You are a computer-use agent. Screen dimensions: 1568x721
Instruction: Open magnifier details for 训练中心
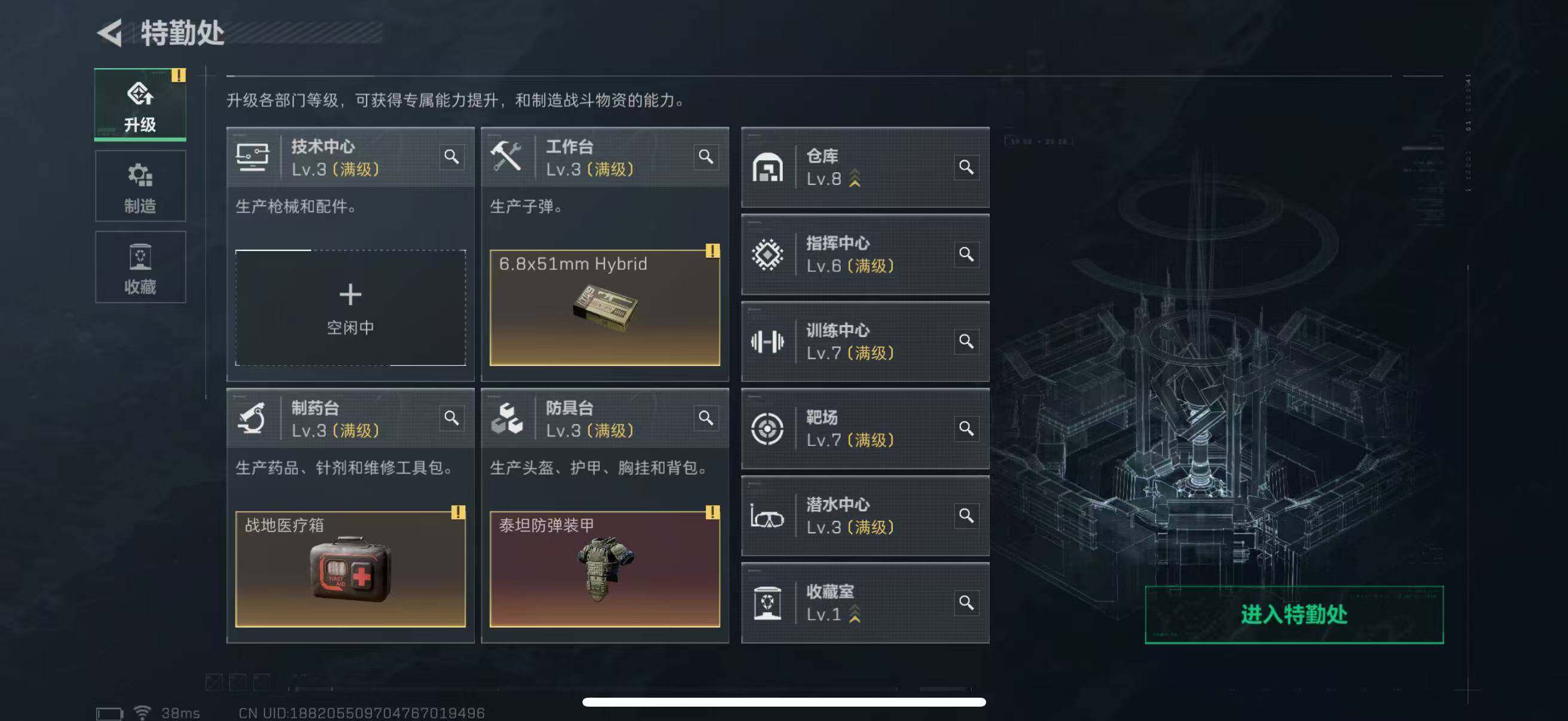(966, 341)
